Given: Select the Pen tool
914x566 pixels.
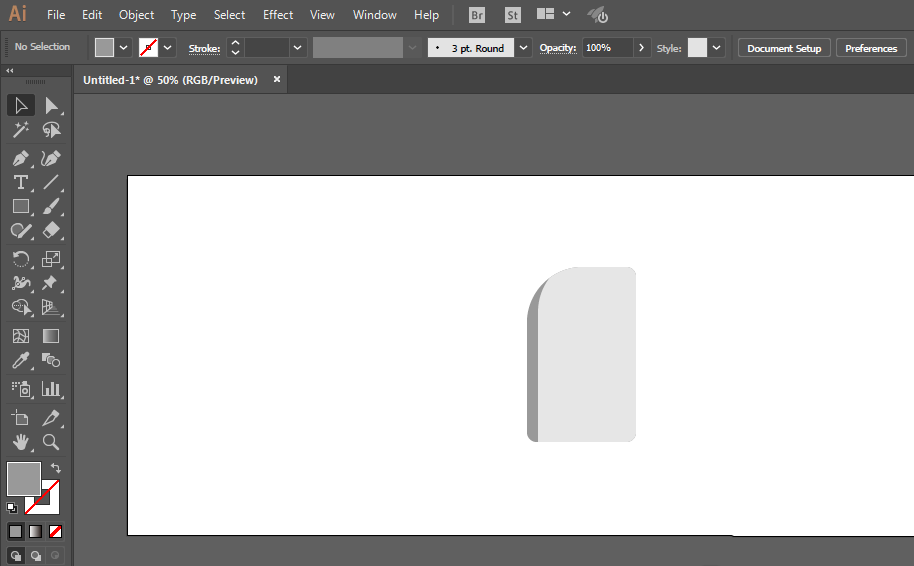Looking at the screenshot, I should tap(20, 159).
